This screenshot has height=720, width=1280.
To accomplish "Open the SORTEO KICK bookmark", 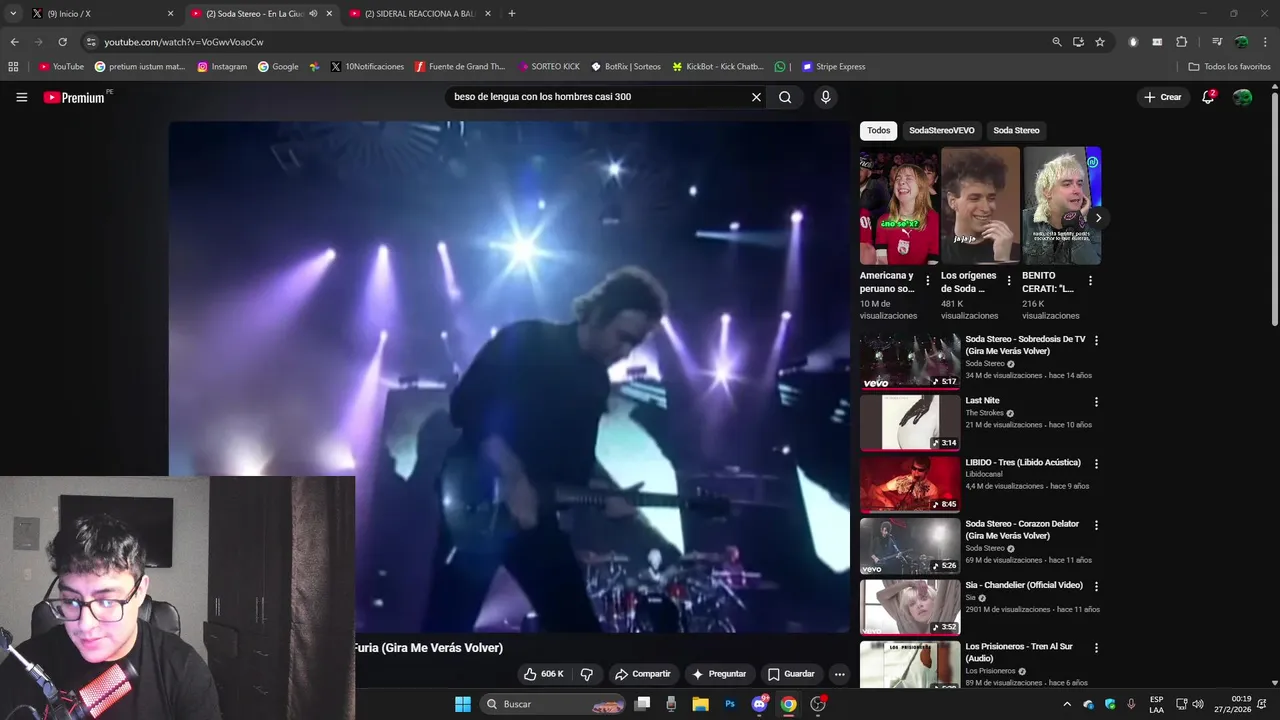I will (x=549, y=67).
